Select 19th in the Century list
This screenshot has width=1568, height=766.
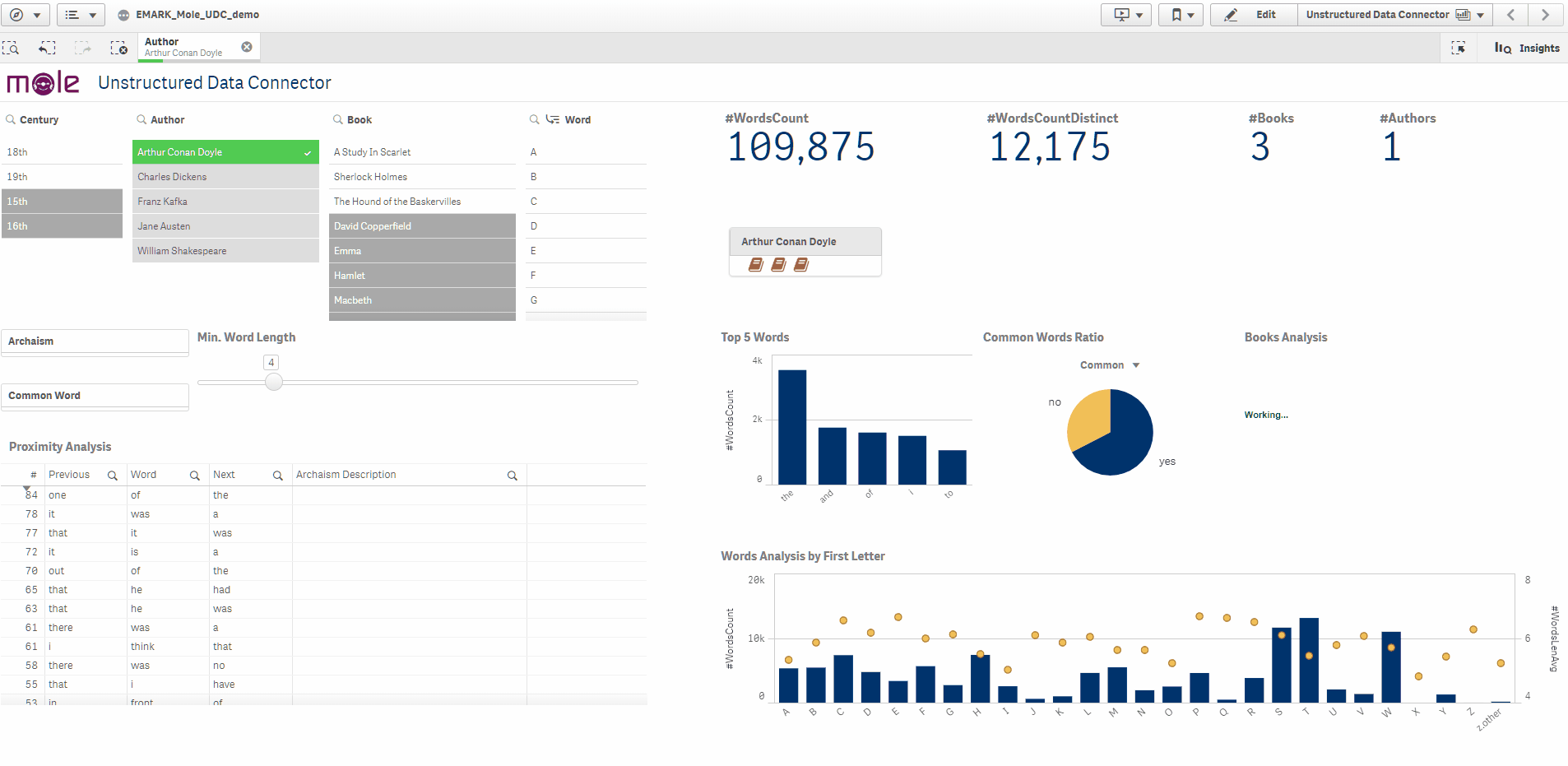tap(63, 177)
